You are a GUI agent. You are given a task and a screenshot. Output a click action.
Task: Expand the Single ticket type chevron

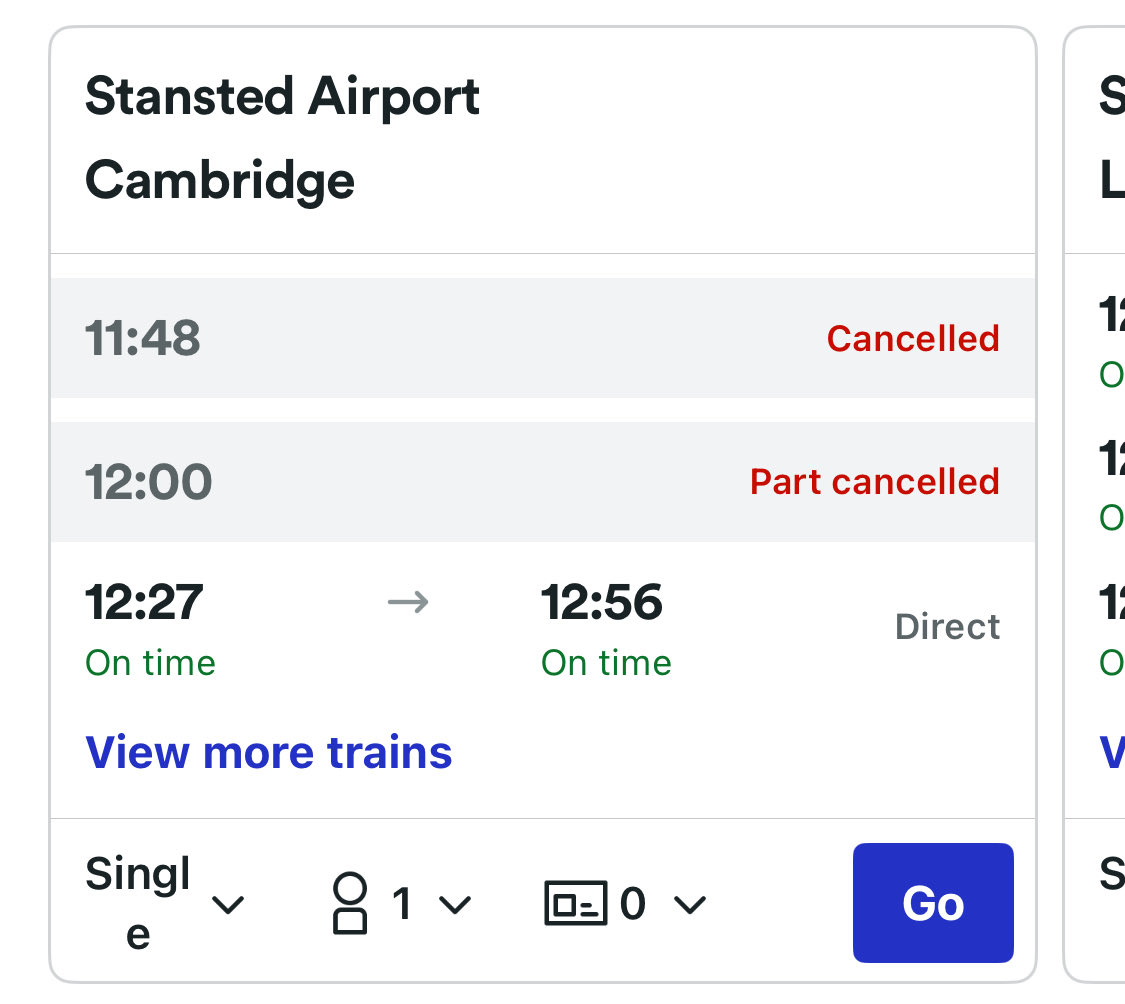coord(229,905)
